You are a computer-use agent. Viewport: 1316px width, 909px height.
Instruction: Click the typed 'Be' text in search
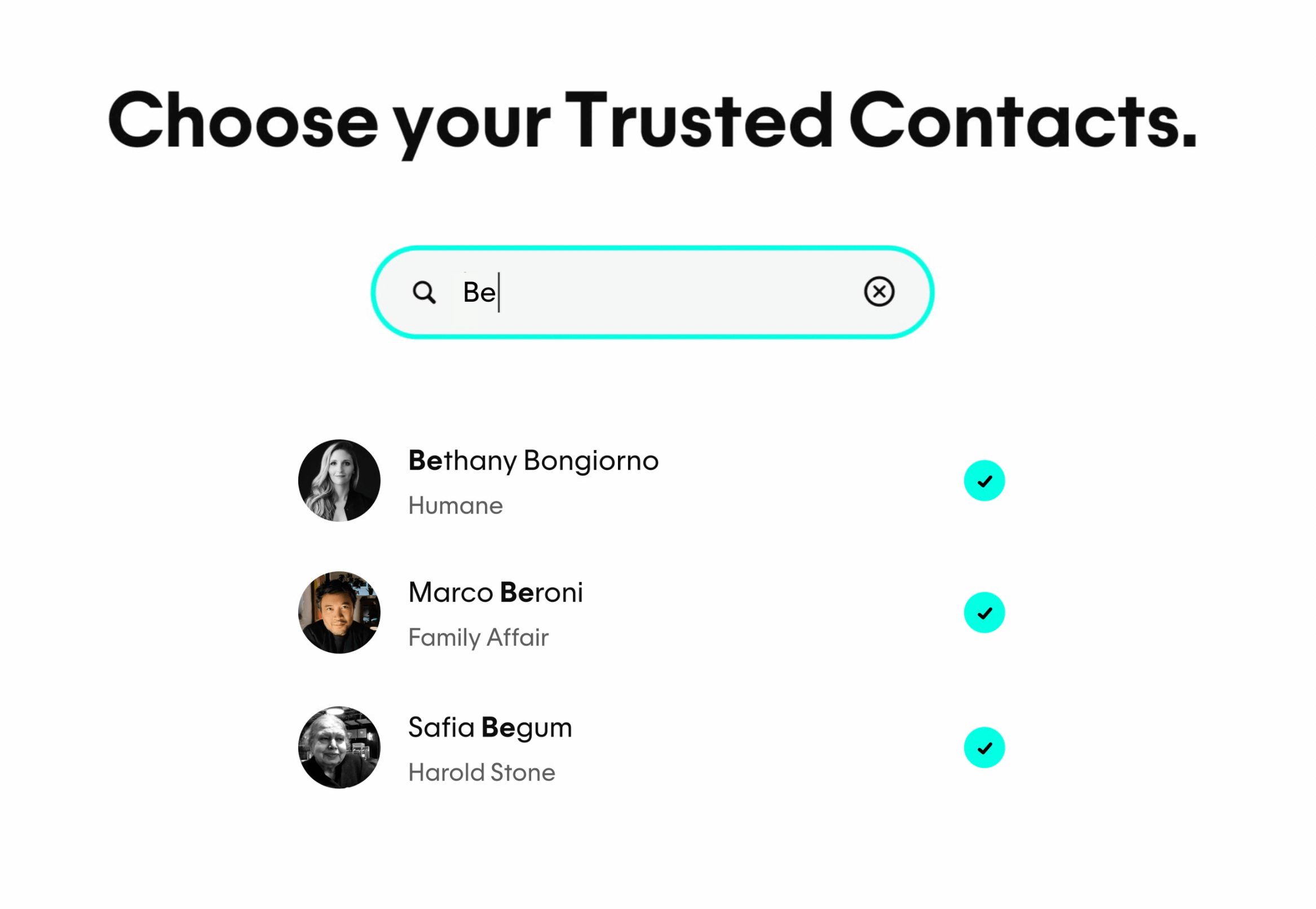click(x=479, y=293)
